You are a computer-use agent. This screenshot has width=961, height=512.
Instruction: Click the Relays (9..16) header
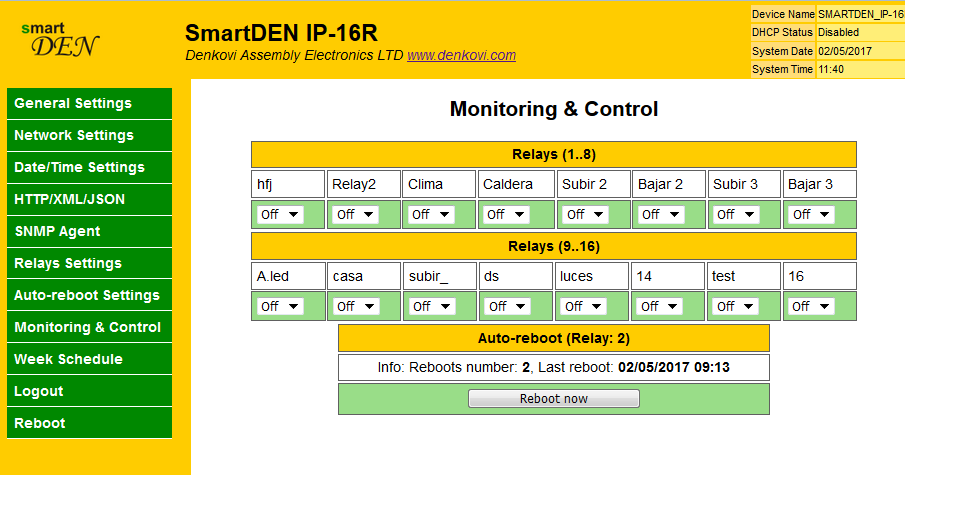tap(554, 246)
